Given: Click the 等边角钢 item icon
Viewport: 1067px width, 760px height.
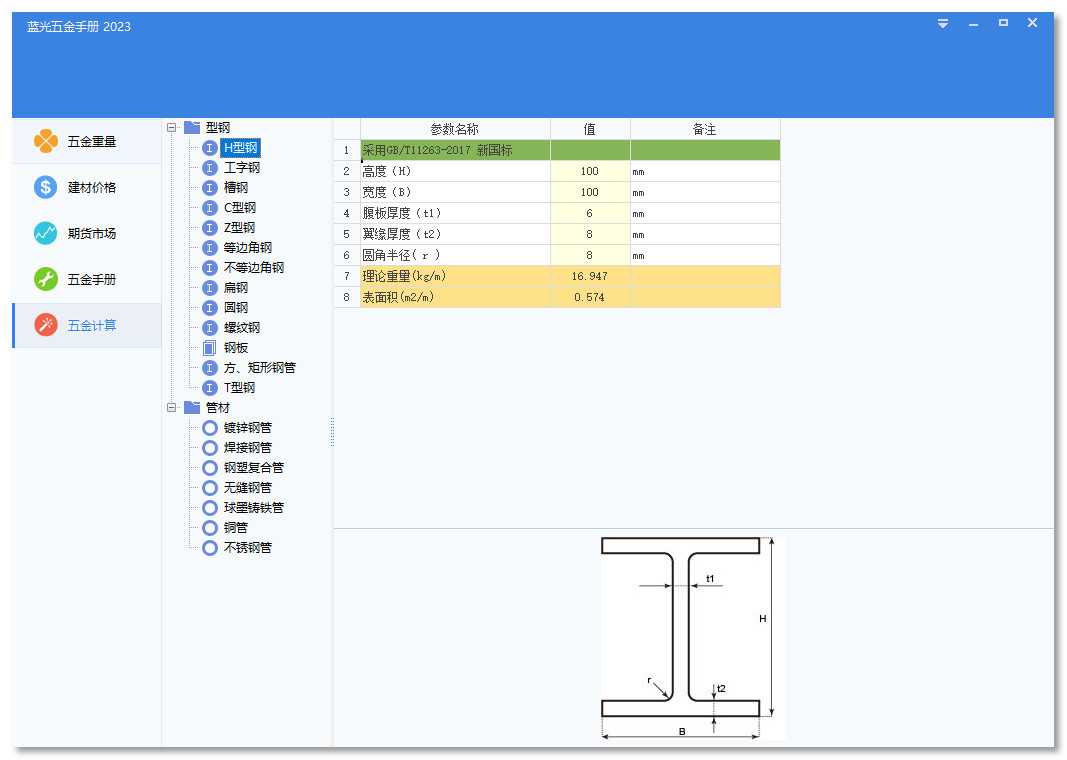Looking at the screenshot, I should 210,248.
